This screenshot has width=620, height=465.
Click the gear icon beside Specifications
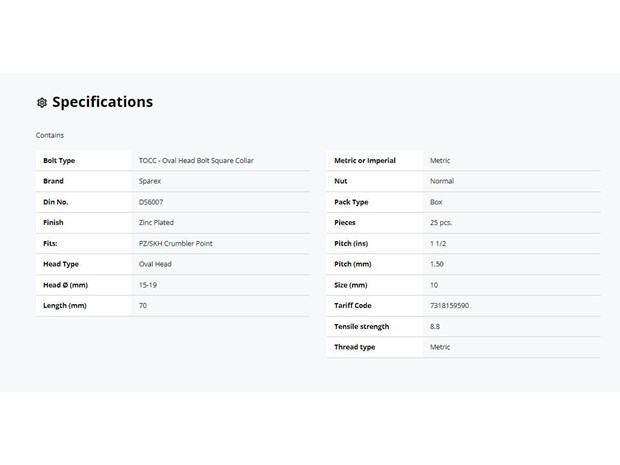42,103
